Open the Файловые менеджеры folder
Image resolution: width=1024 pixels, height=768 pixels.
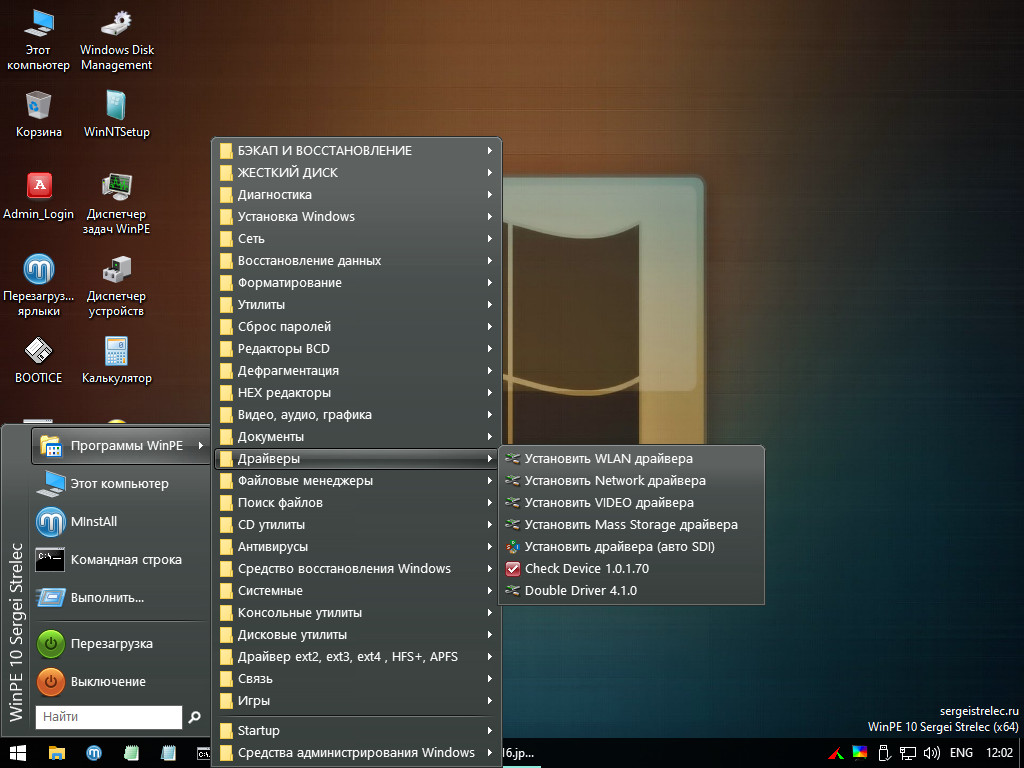(x=357, y=481)
